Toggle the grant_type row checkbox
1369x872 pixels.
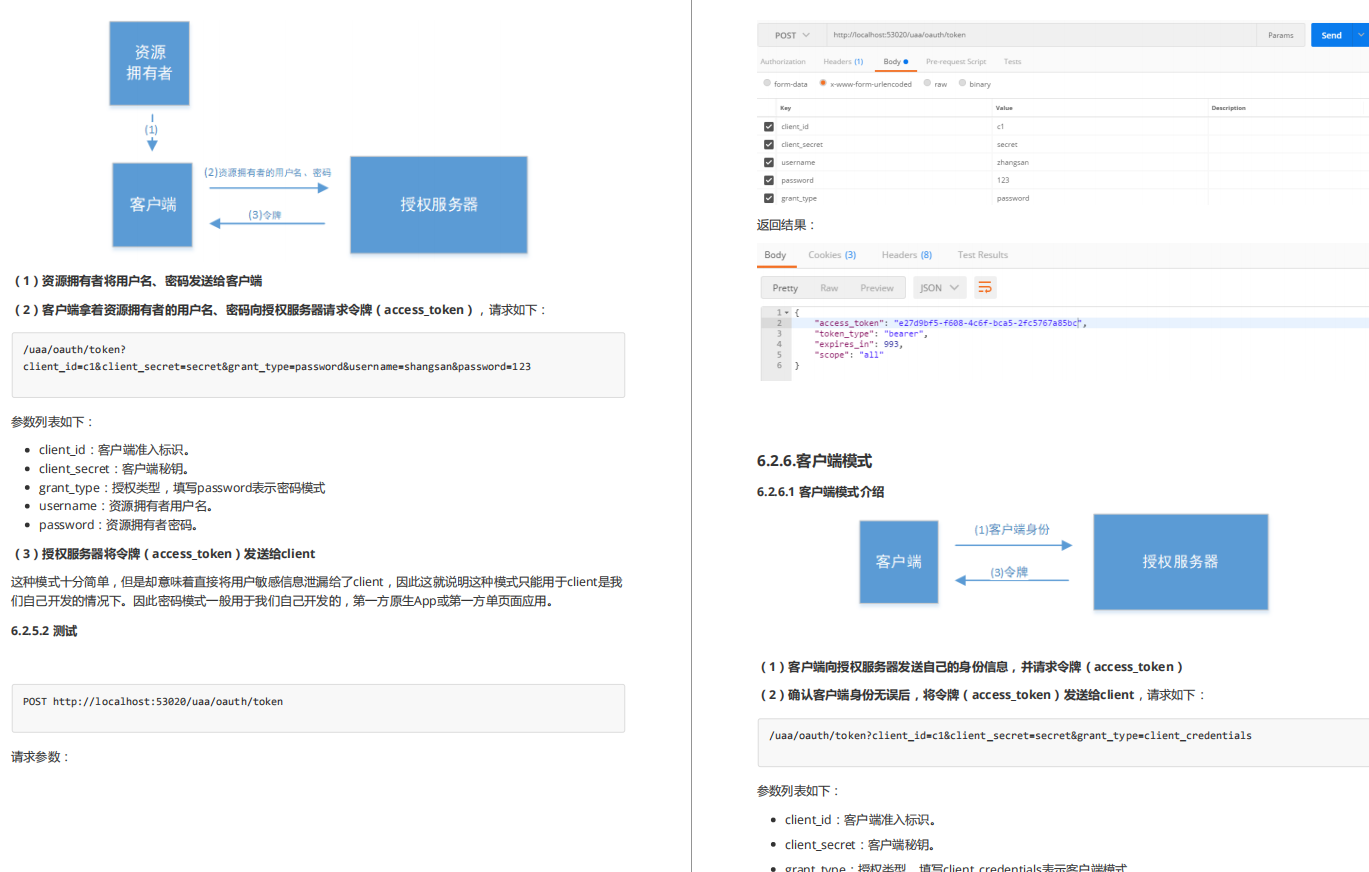pyautogui.click(x=769, y=198)
